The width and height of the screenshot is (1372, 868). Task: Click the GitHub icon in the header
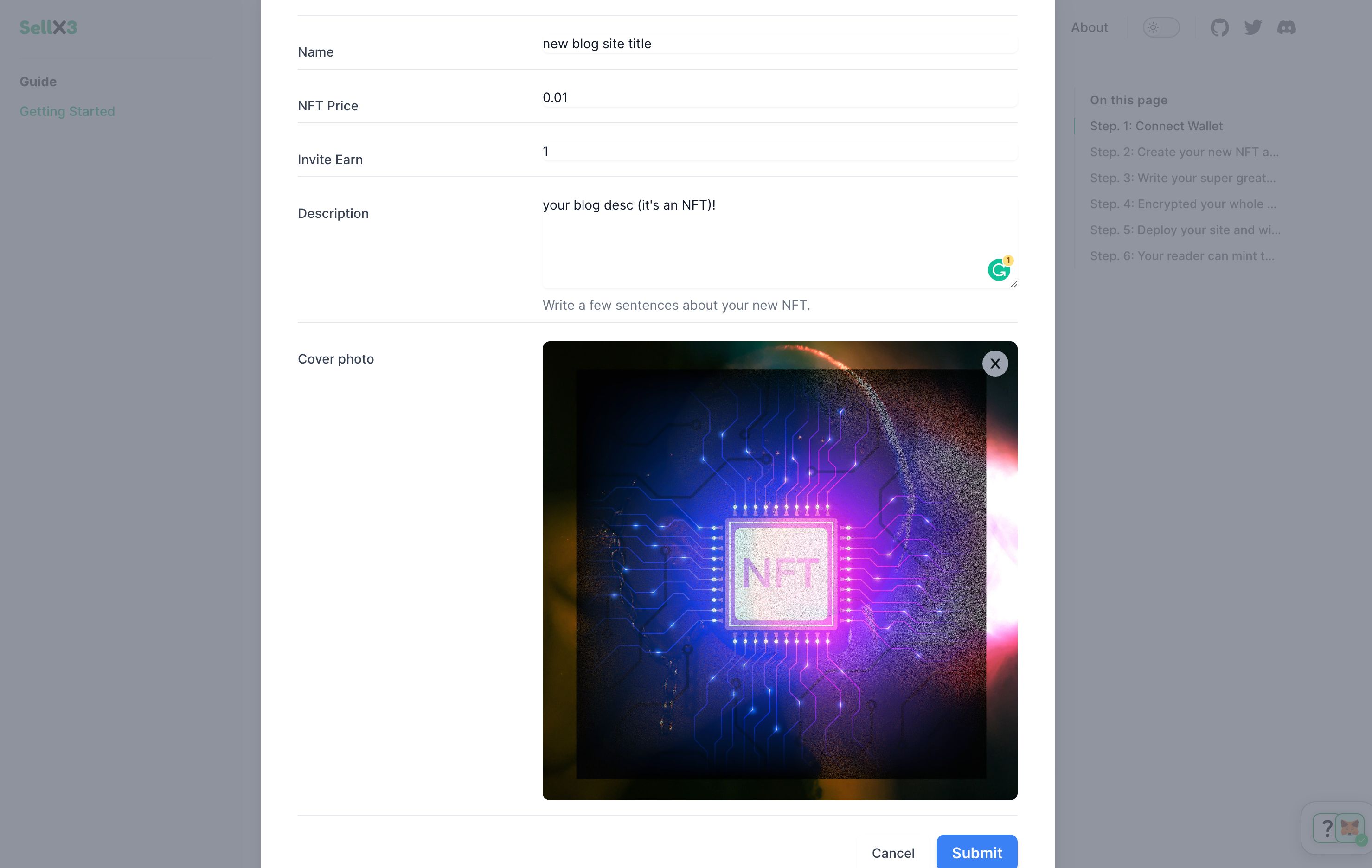[x=1219, y=27]
